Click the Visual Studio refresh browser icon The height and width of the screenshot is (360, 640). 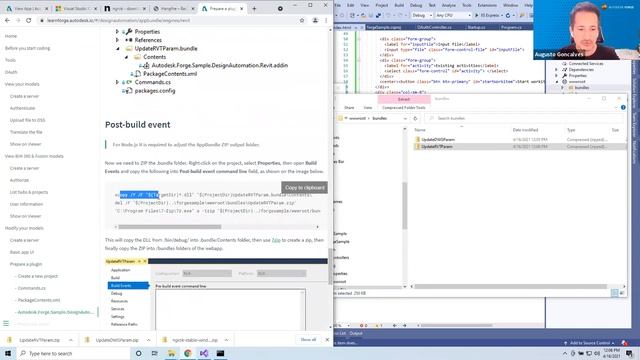[508, 15]
